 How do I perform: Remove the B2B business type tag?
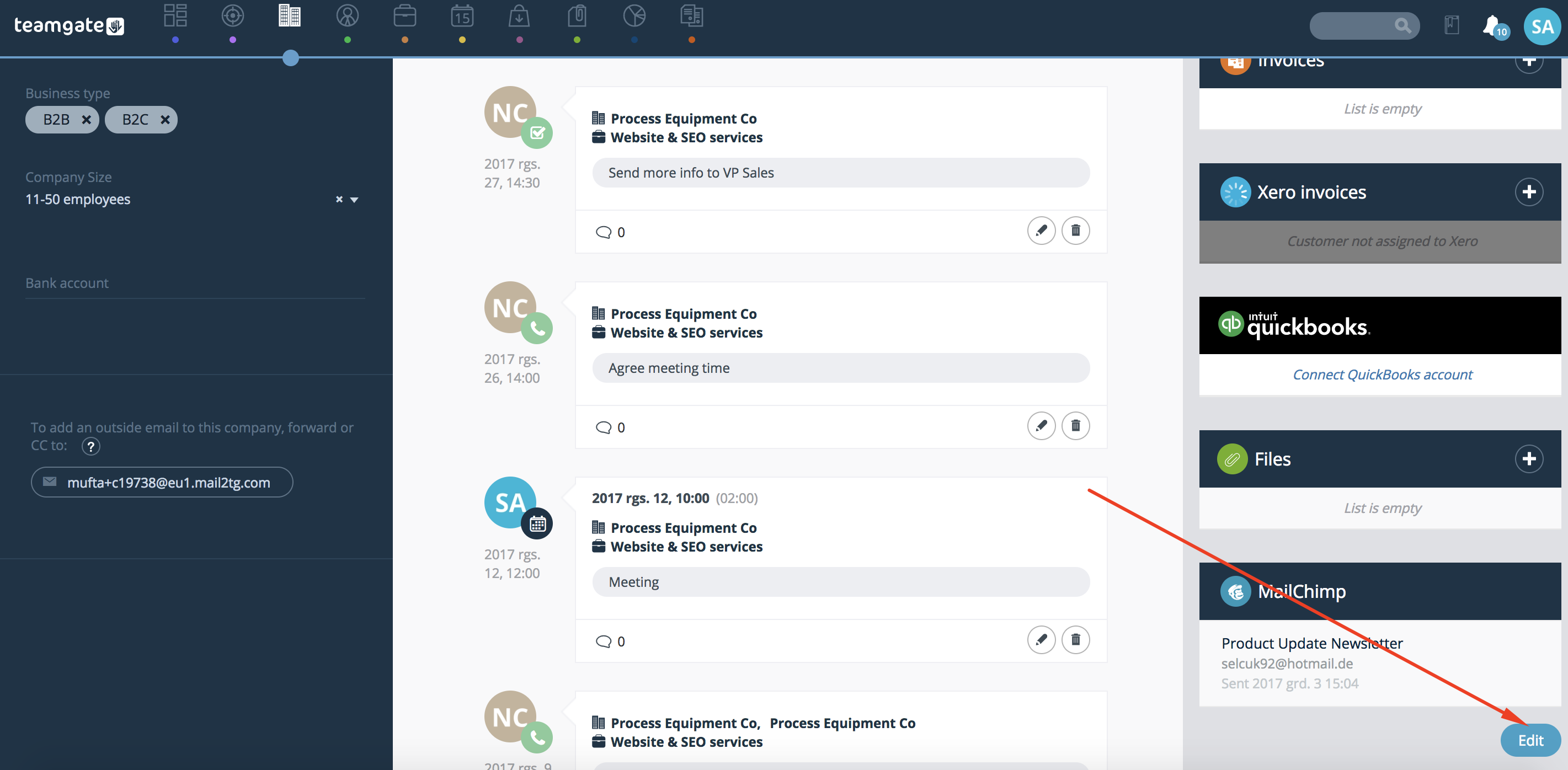[x=87, y=120]
